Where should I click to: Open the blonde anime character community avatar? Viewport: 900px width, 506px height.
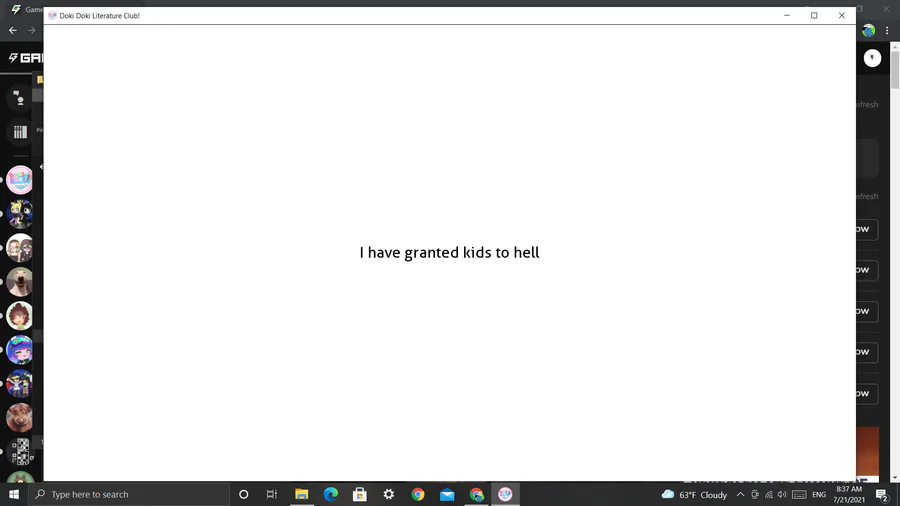coord(20,214)
